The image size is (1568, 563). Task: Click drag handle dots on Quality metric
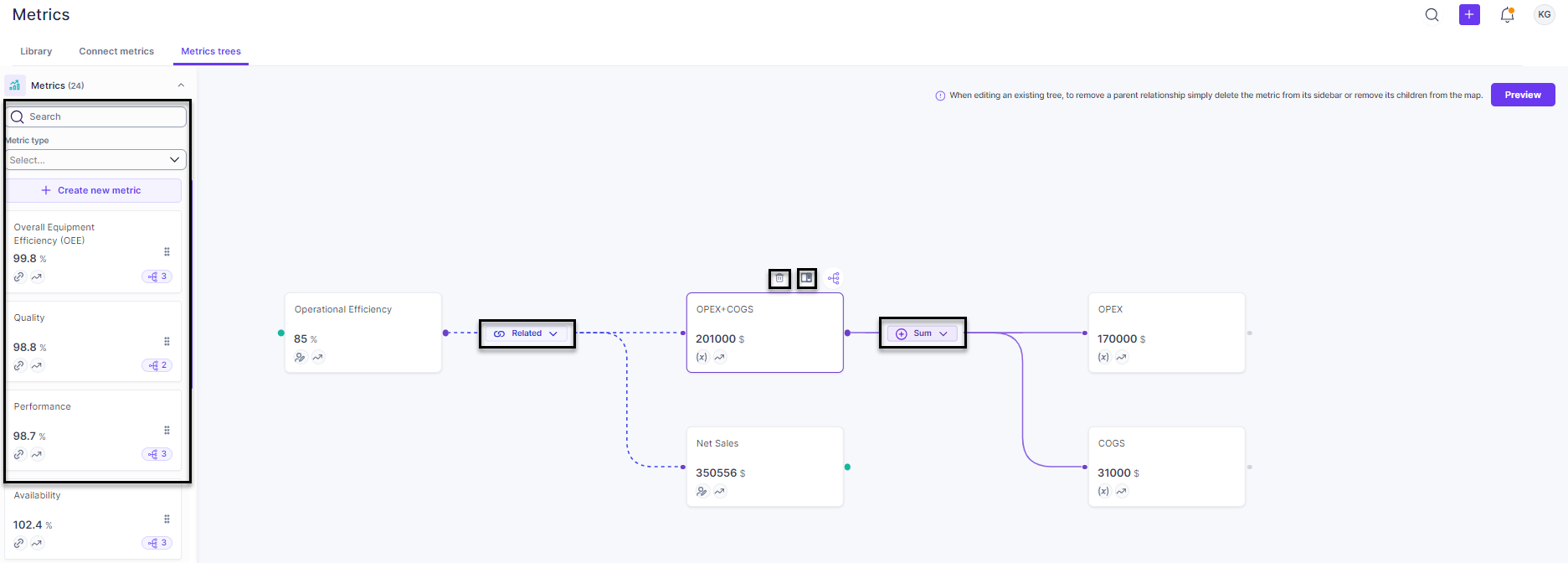167,342
